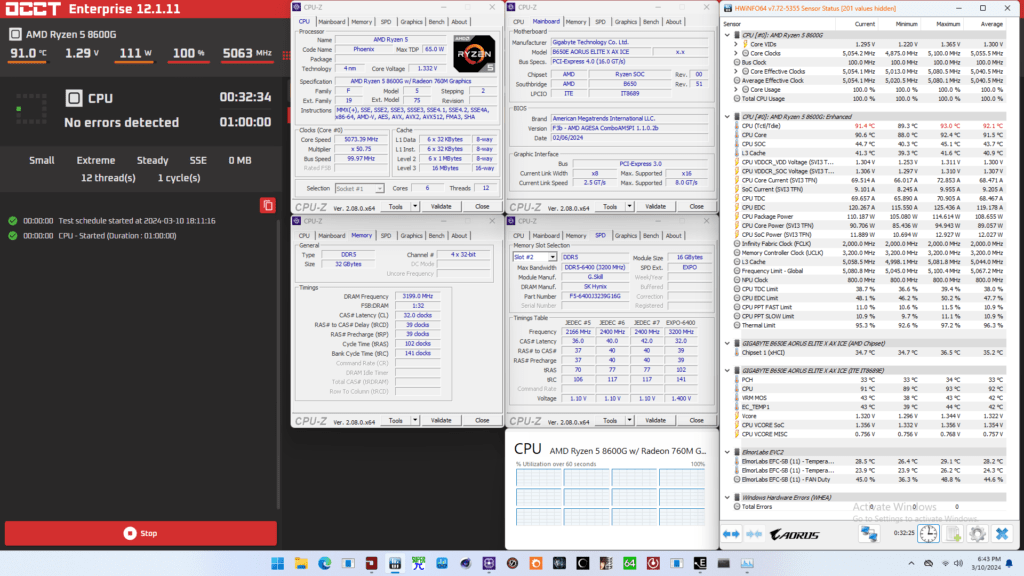Open About tab in CPU-Z SPD window

(673, 236)
